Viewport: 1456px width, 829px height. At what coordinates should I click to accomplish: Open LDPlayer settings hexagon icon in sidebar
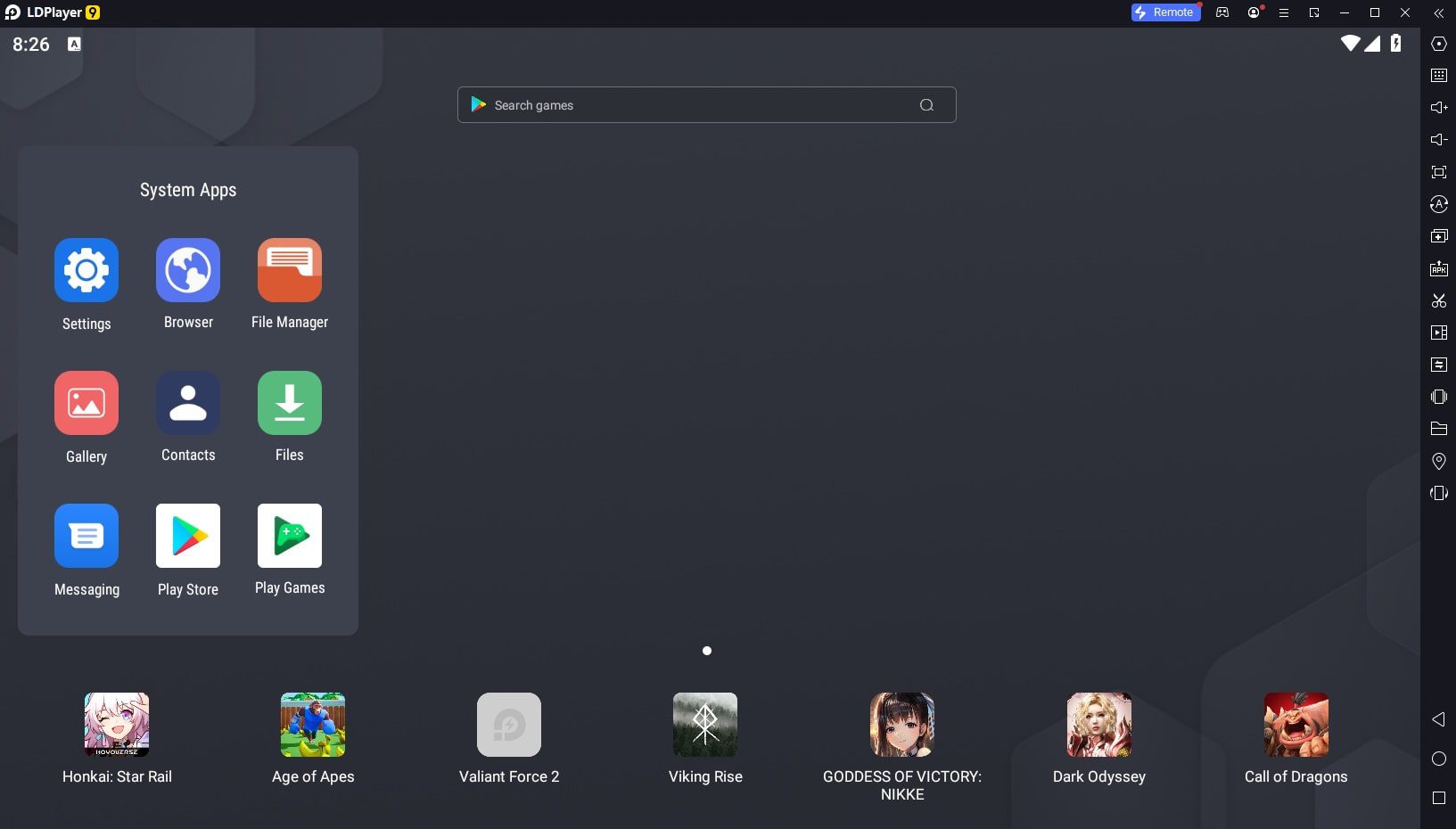click(x=1439, y=44)
